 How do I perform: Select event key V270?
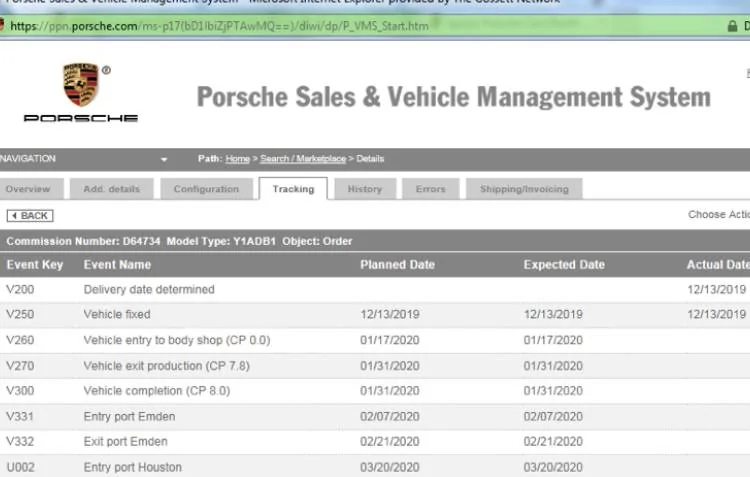click(20, 366)
